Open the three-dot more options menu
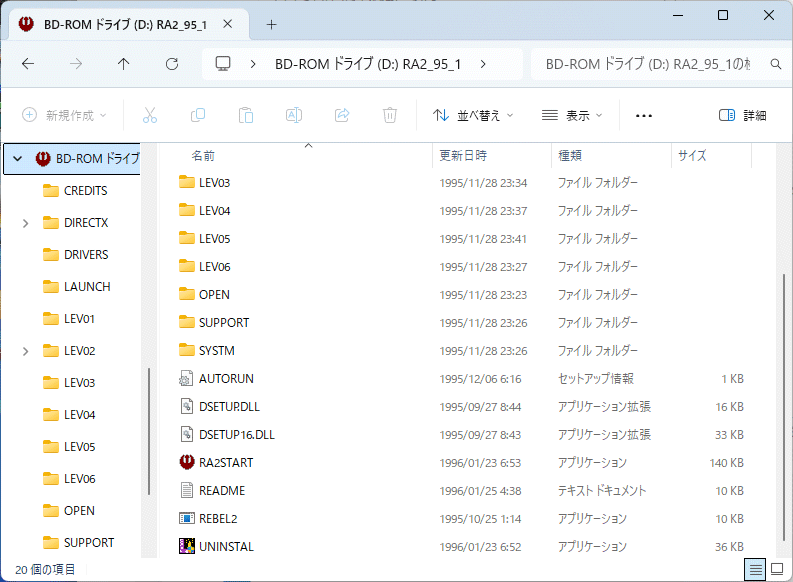 coord(644,116)
